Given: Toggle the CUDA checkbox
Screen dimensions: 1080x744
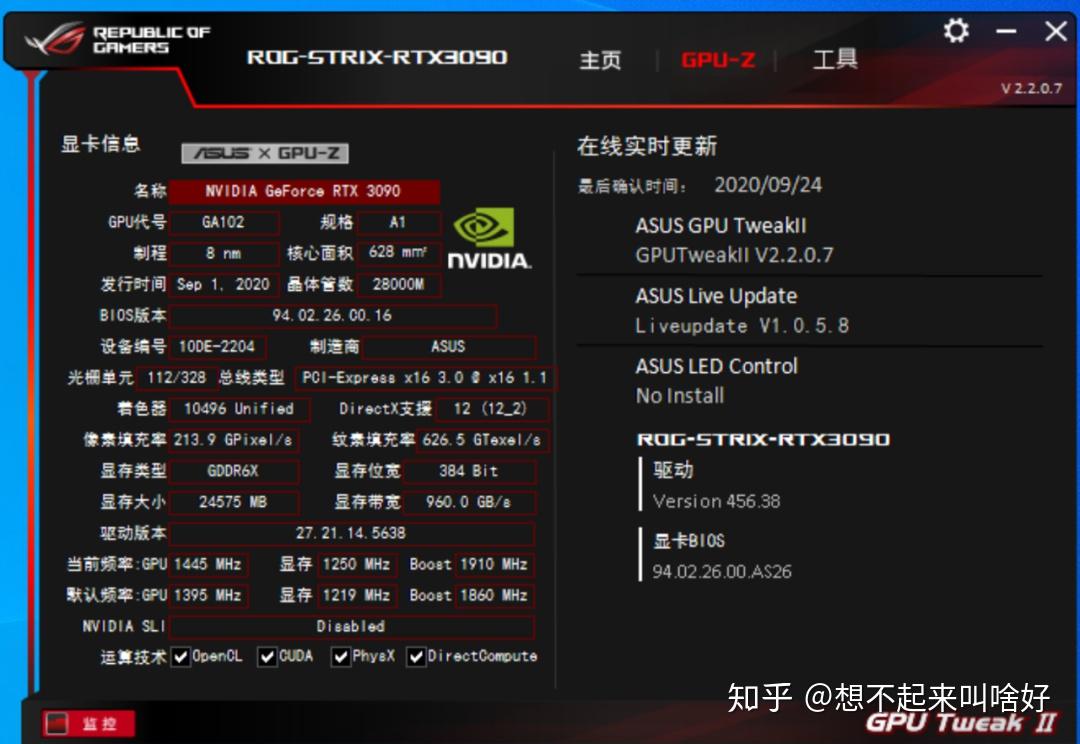Looking at the screenshot, I should [267, 657].
